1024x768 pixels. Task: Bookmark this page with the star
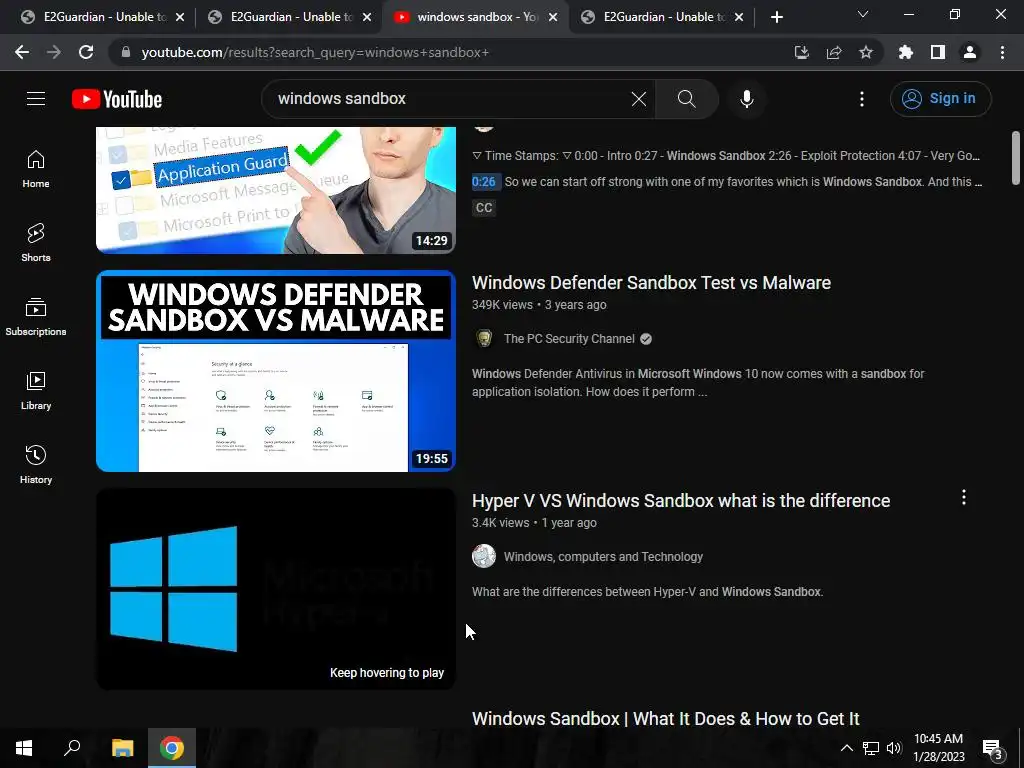[x=866, y=52]
